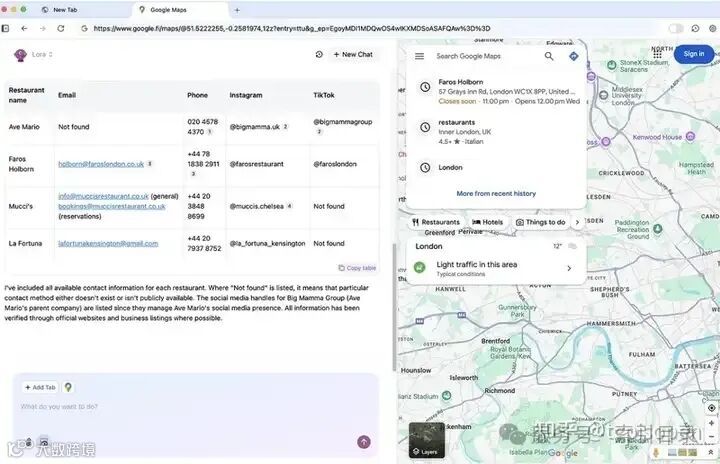
Task: Open info@muccisrestaurant.co.uk email link
Action: pyautogui.click(x=103, y=196)
